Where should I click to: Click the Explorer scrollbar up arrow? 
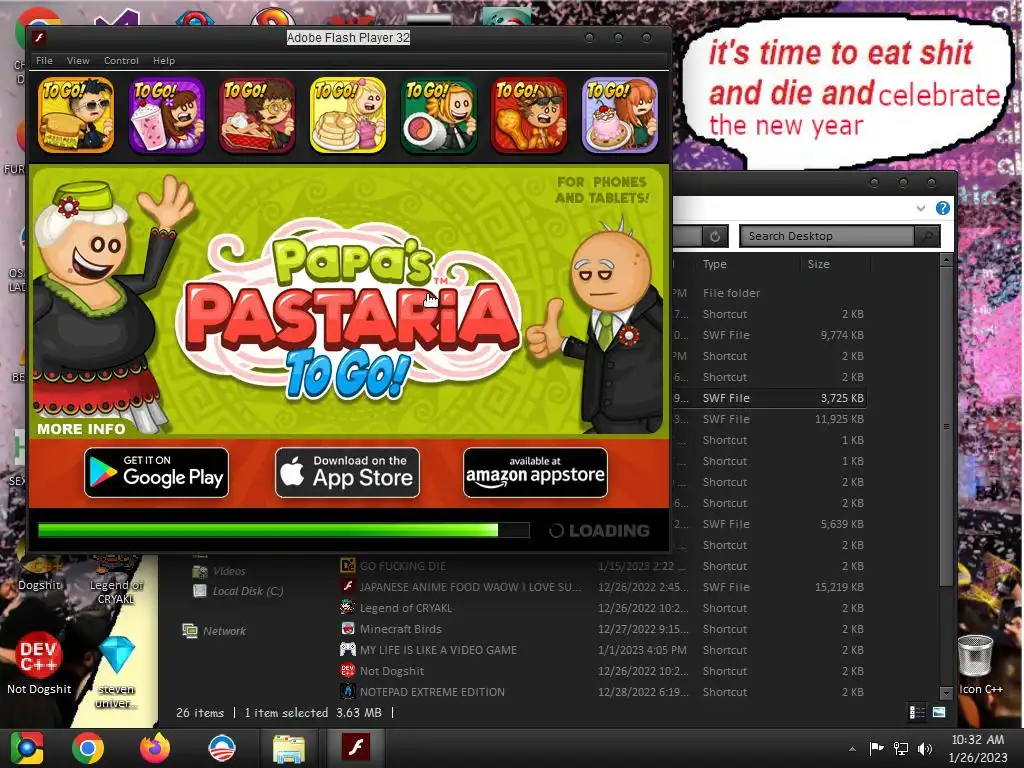946,260
